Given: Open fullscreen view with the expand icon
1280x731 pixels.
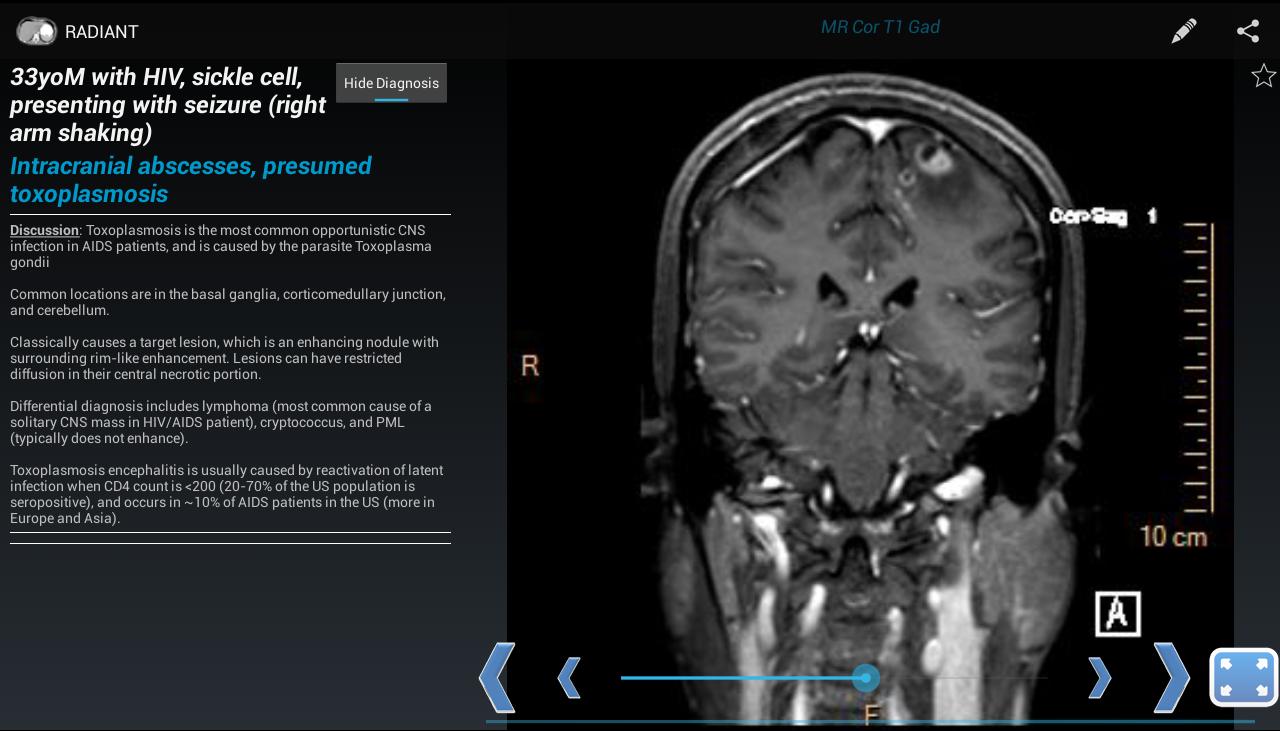Looking at the screenshot, I should 1244,677.
